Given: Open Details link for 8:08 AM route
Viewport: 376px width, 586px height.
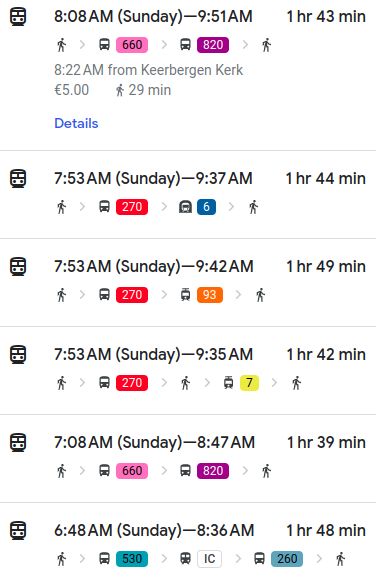Looking at the screenshot, I should 76,123.
